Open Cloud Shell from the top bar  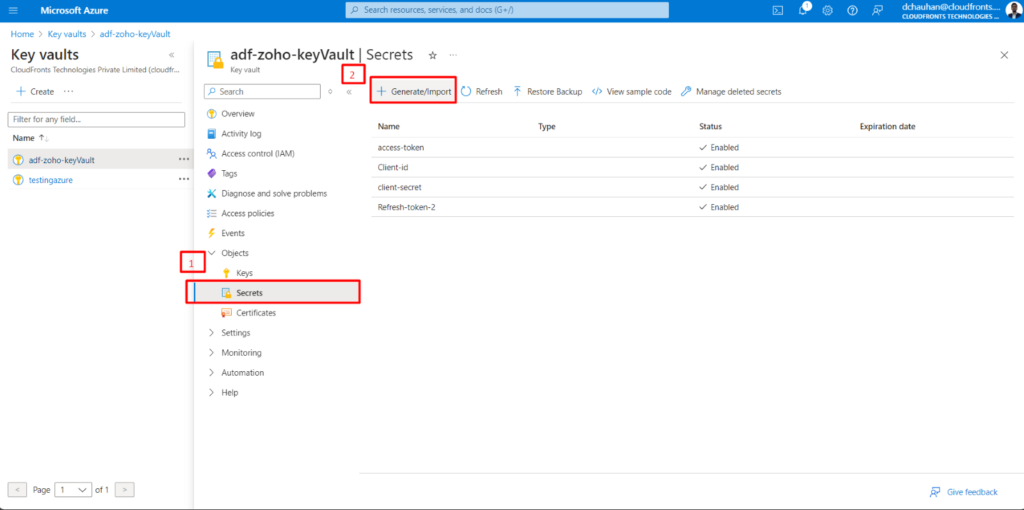coord(778,10)
